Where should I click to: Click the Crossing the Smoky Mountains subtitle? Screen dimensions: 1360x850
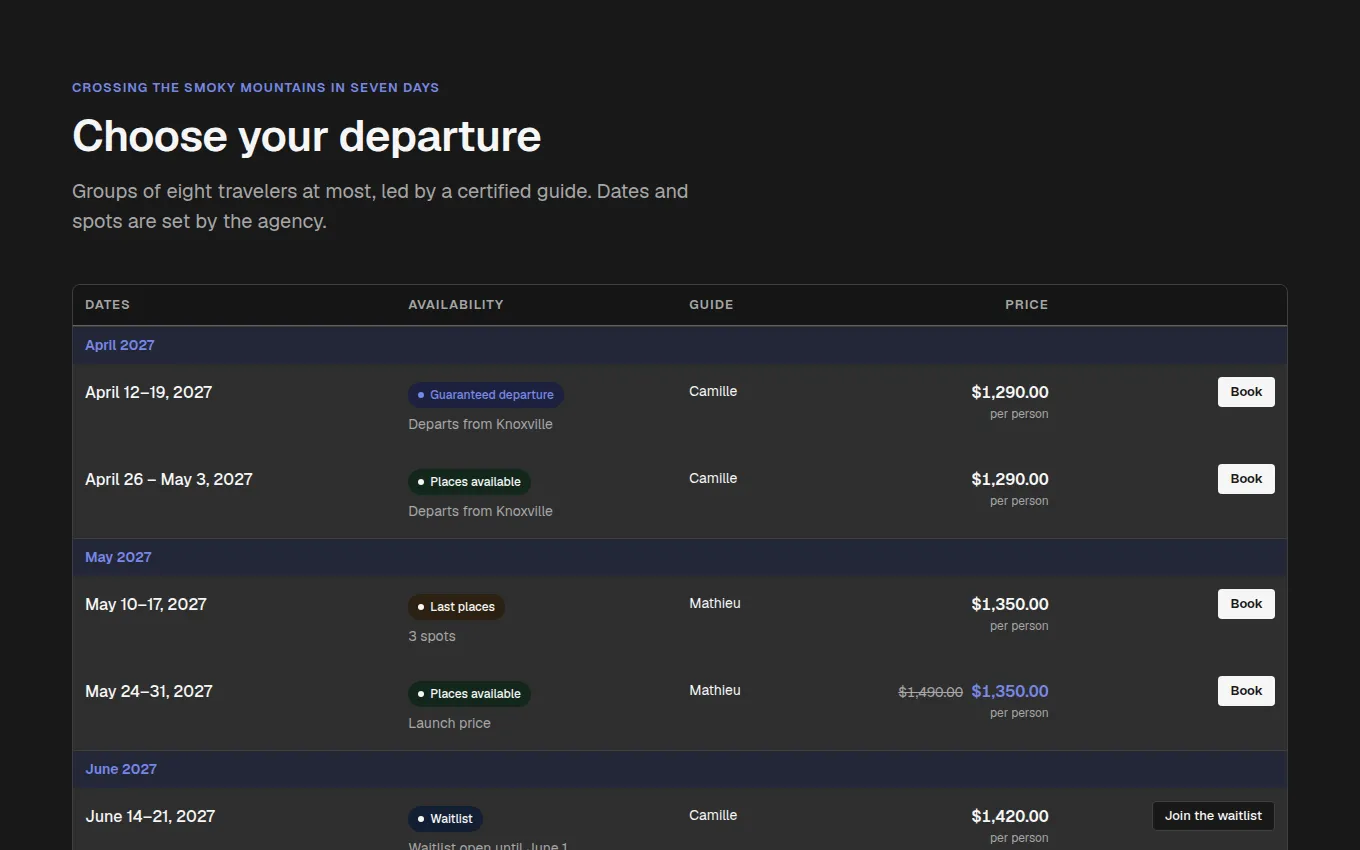255,88
